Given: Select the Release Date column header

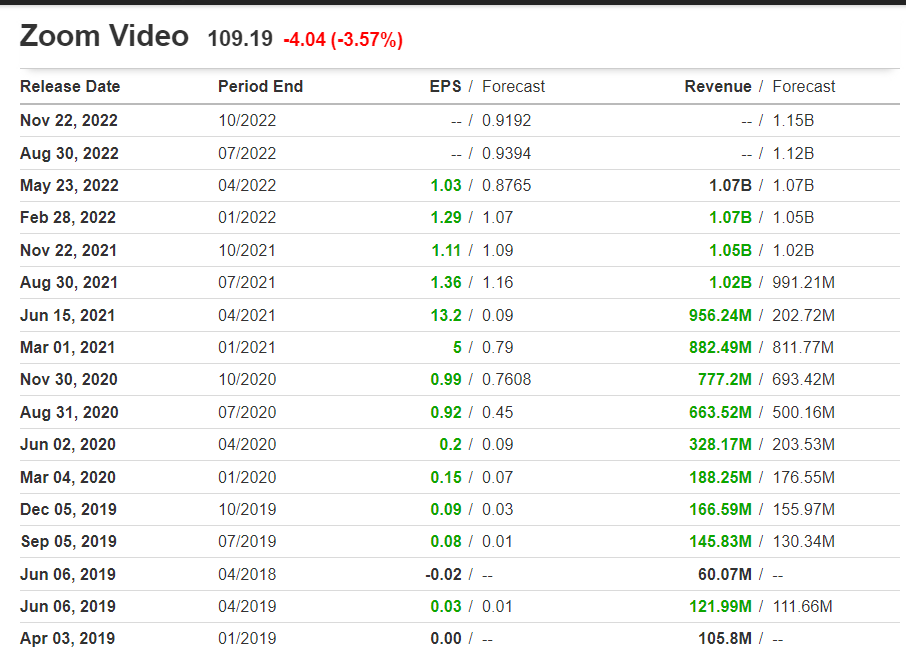Looking at the screenshot, I should tap(70, 86).
